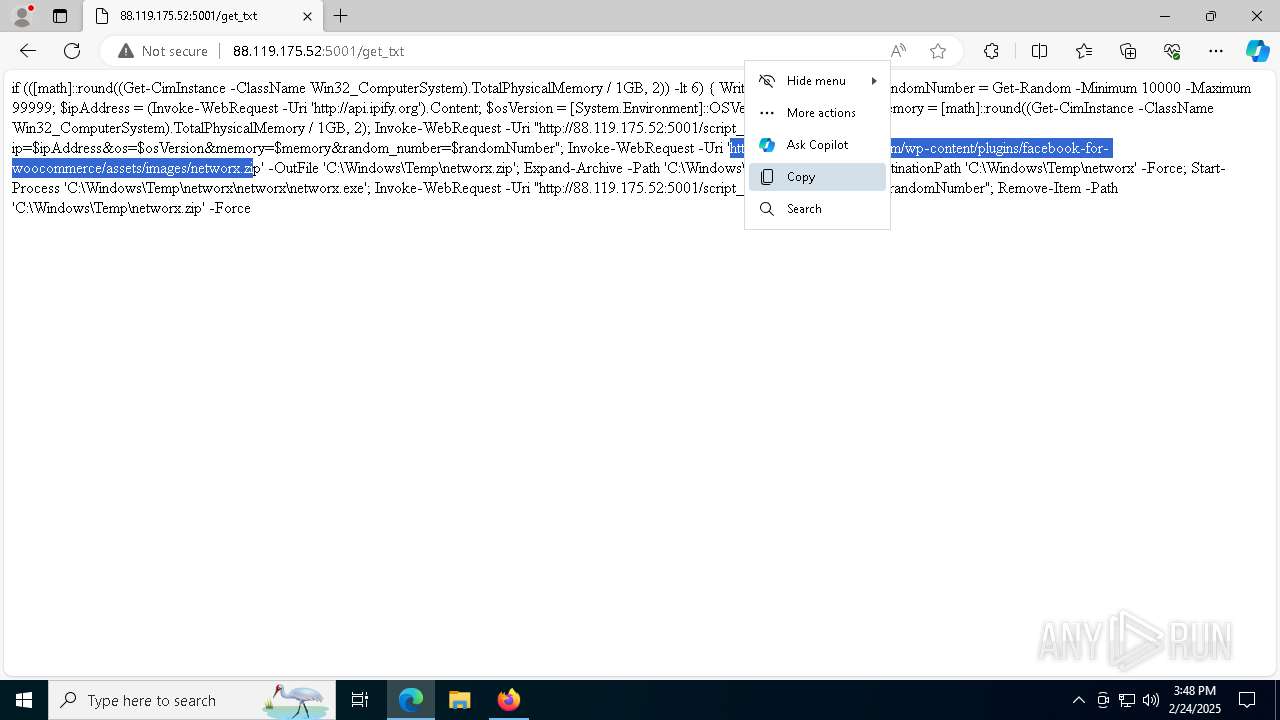
Task: Switch to Microsoft Edge taskbar icon
Action: (411, 700)
